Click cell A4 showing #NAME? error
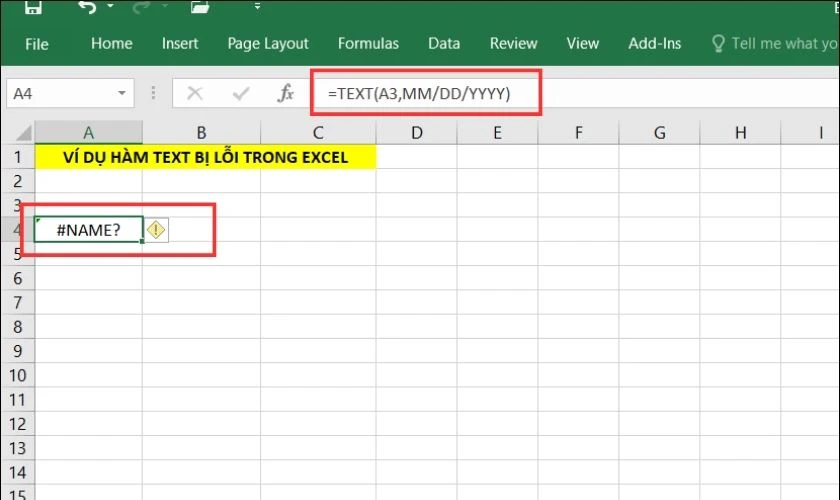This screenshot has height=500, width=840. pos(88,230)
